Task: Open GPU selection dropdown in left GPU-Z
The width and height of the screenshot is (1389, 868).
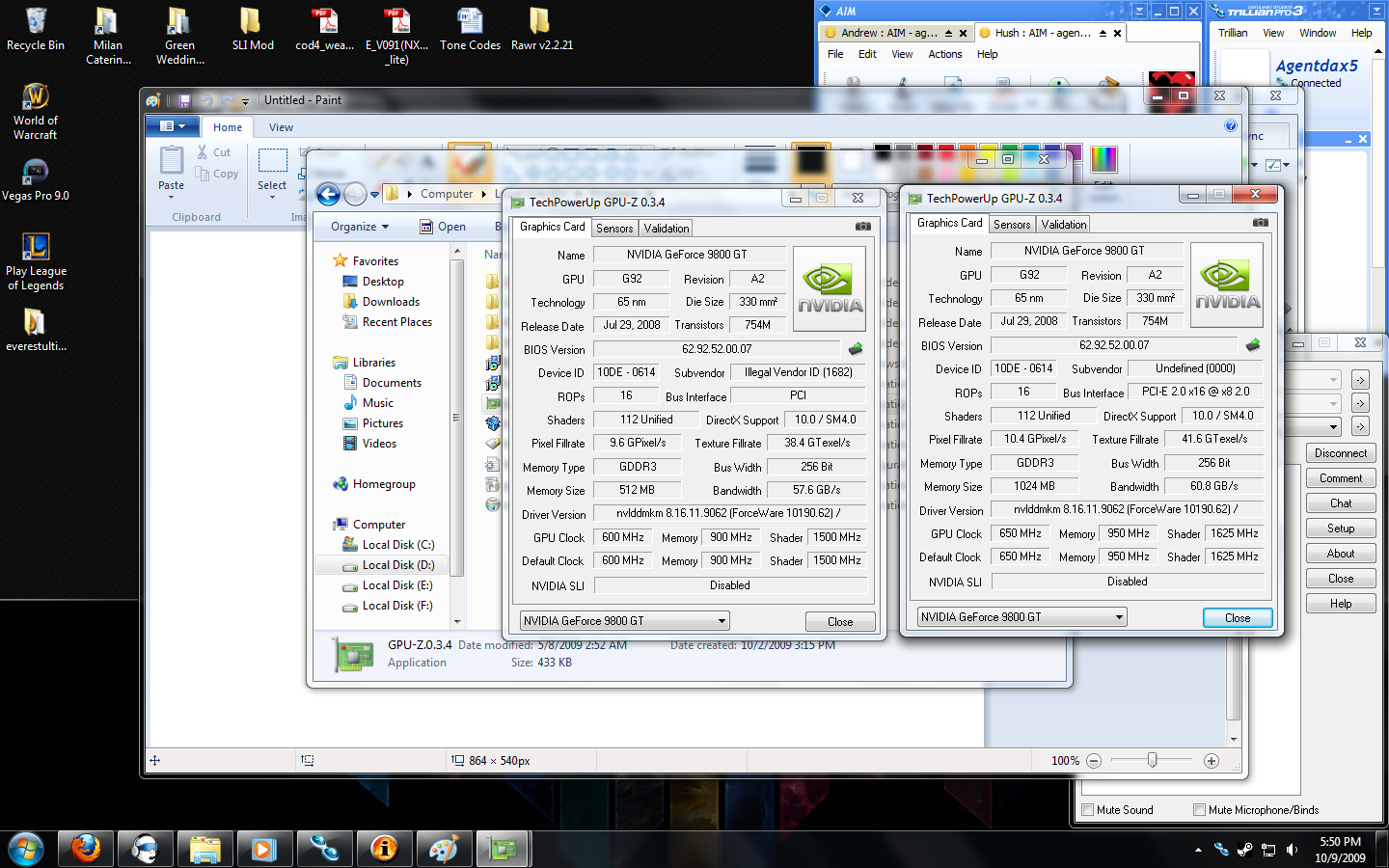Action: 624,621
